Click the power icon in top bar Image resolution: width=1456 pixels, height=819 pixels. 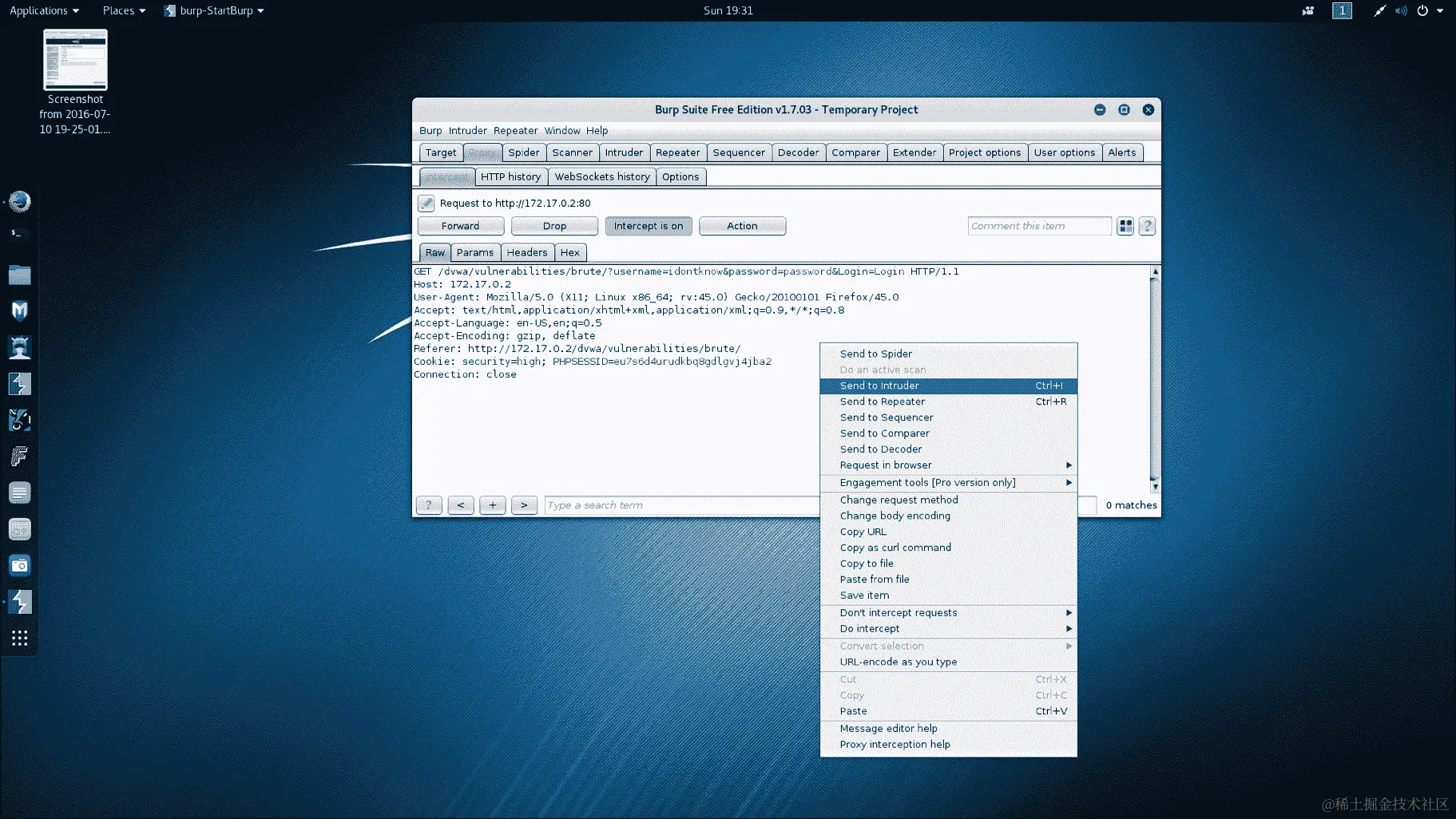coord(1422,10)
